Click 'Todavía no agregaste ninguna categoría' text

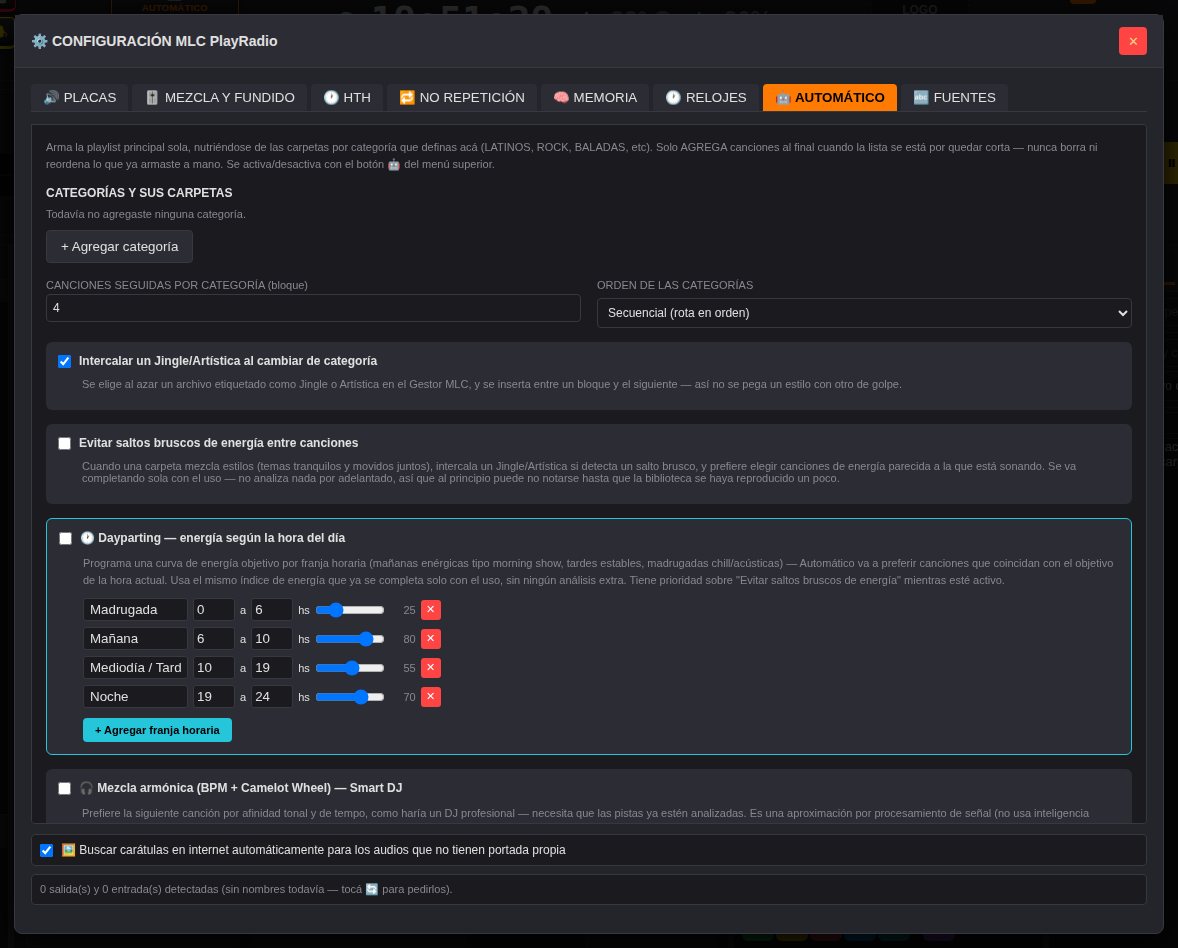pyautogui.click(x=146, y=215)
